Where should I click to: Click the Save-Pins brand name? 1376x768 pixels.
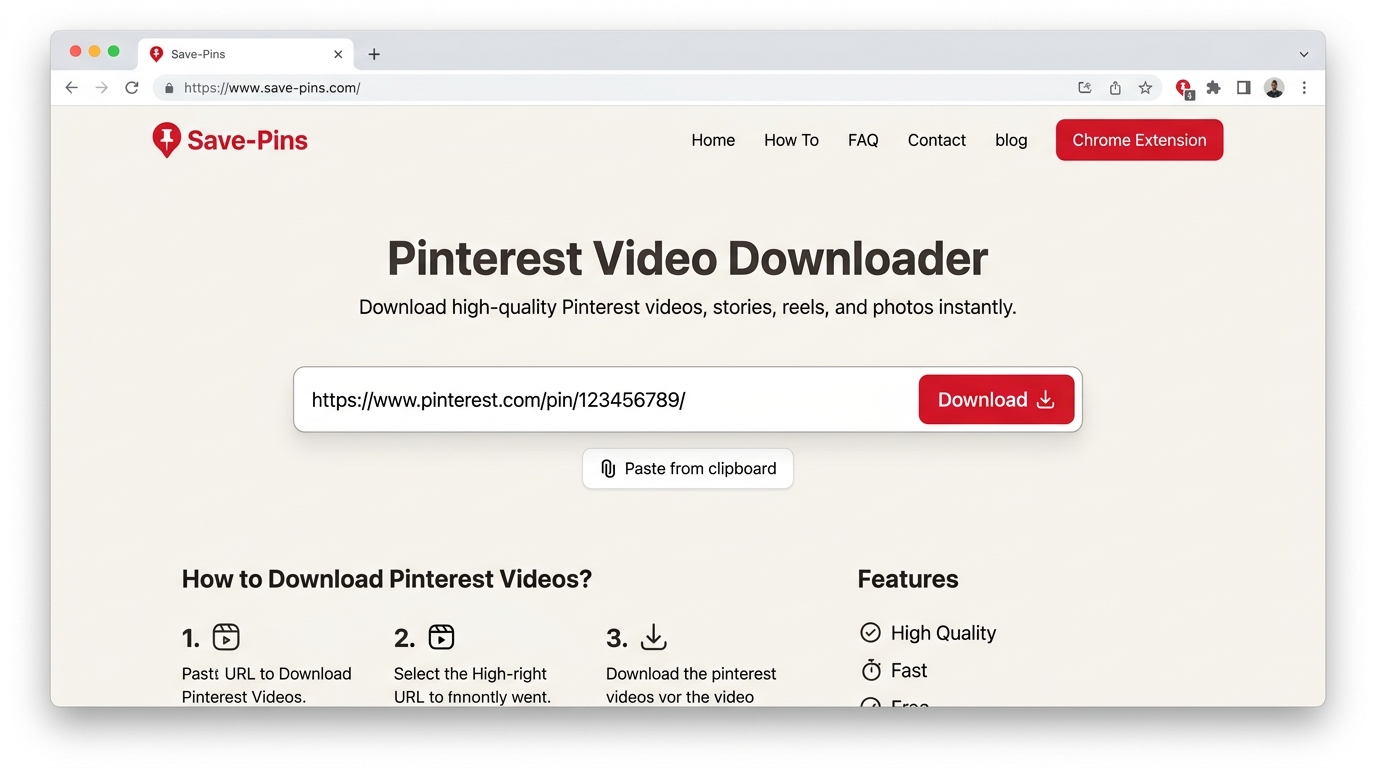(247, 141)
